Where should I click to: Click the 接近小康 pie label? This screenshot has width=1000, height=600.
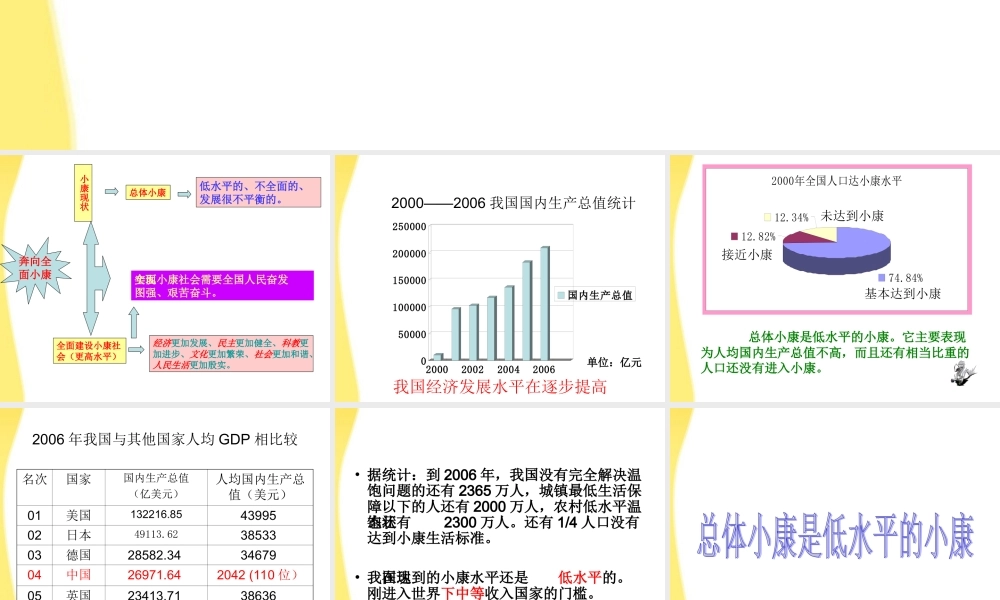pyautogui.click(x=747, y=254)
